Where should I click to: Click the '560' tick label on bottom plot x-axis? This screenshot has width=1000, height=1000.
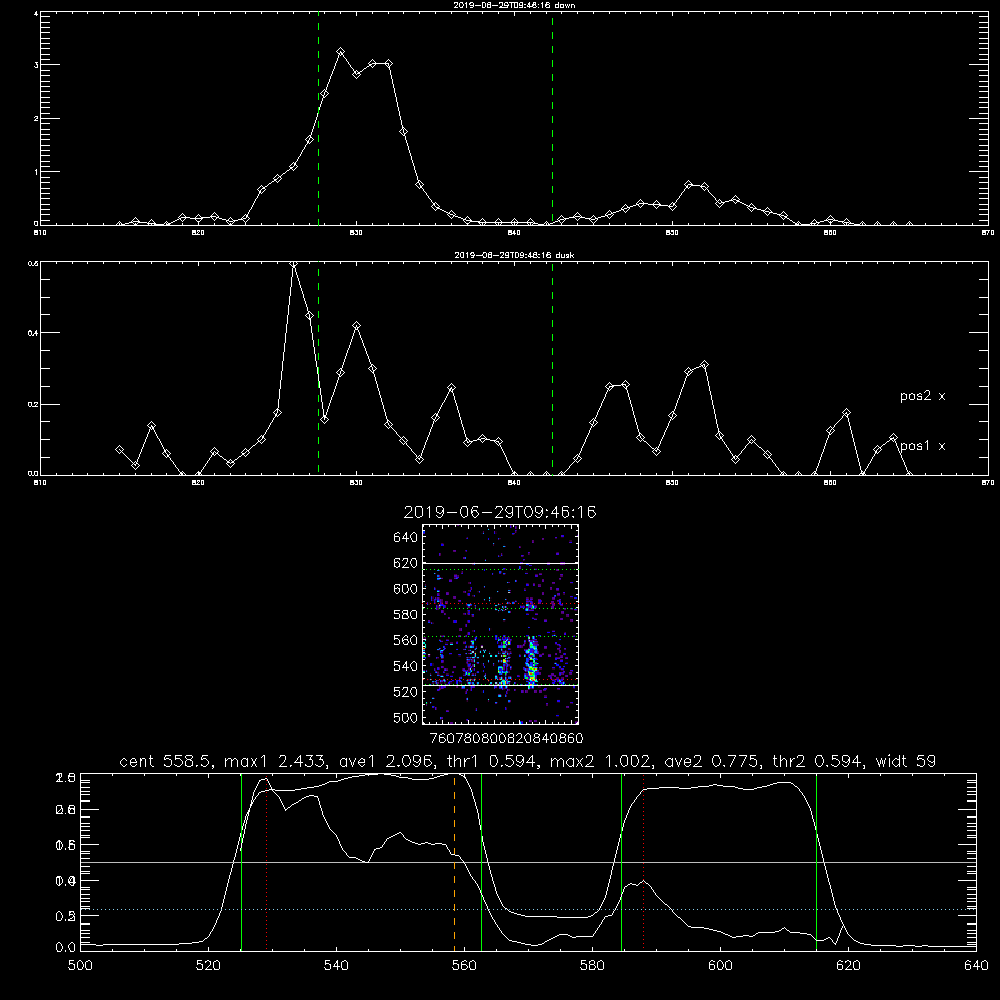pos(464,966)
